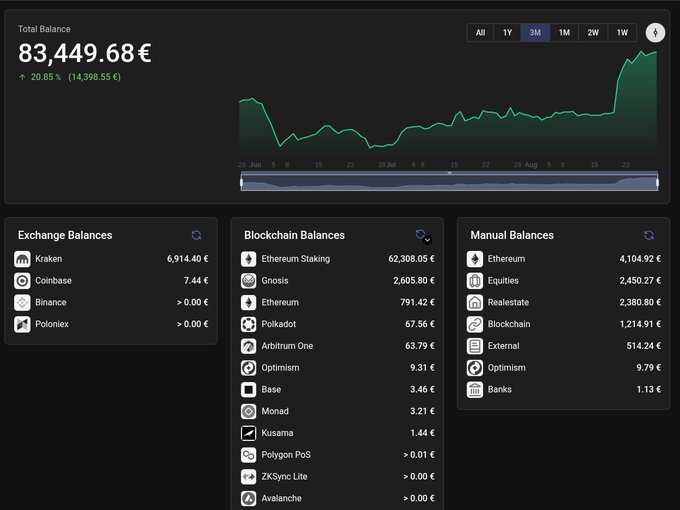
Task: Open the Realestate row label
Action: pos(508,302)
